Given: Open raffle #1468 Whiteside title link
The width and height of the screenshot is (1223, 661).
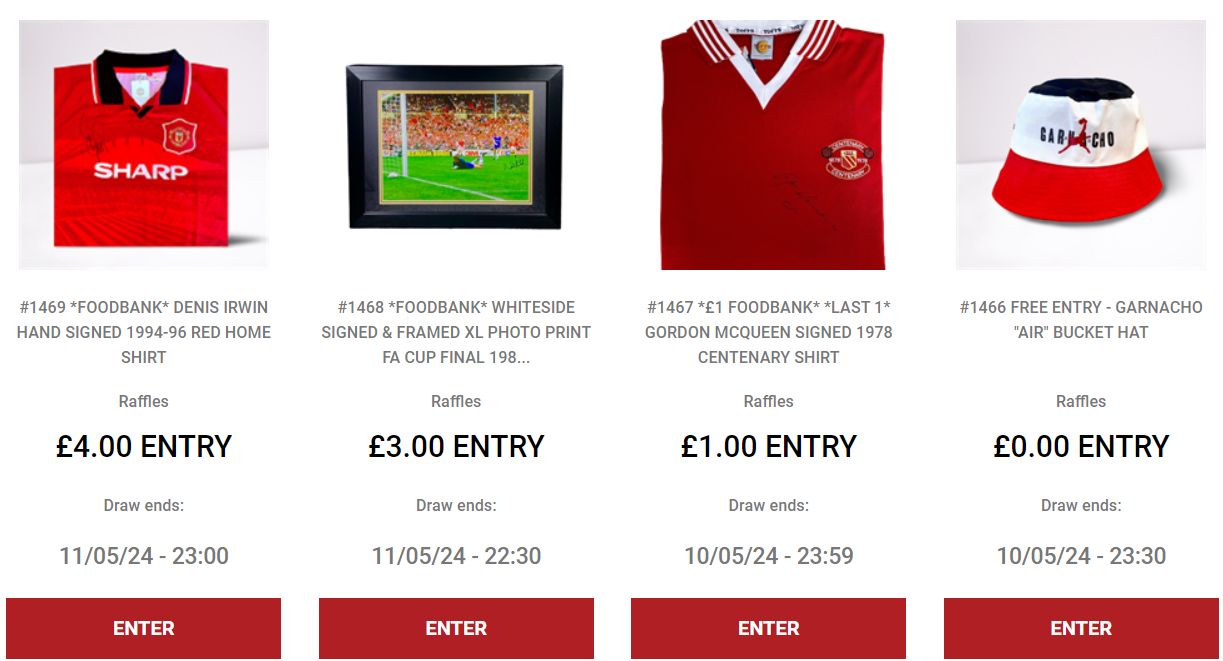Looking at the screenshot, I should [456, 332].
